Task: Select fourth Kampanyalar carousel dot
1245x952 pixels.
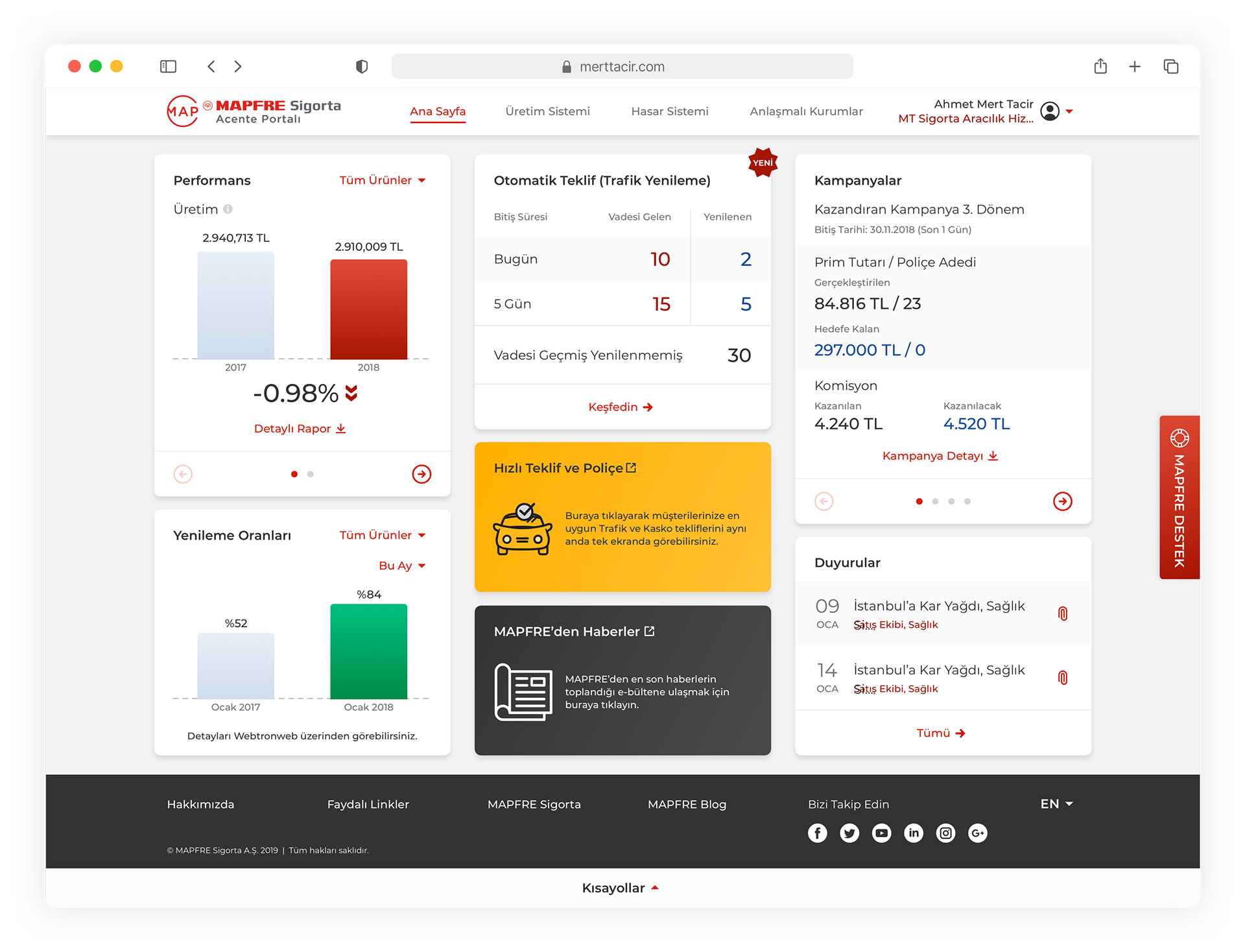Action: (x=967, y=501)
